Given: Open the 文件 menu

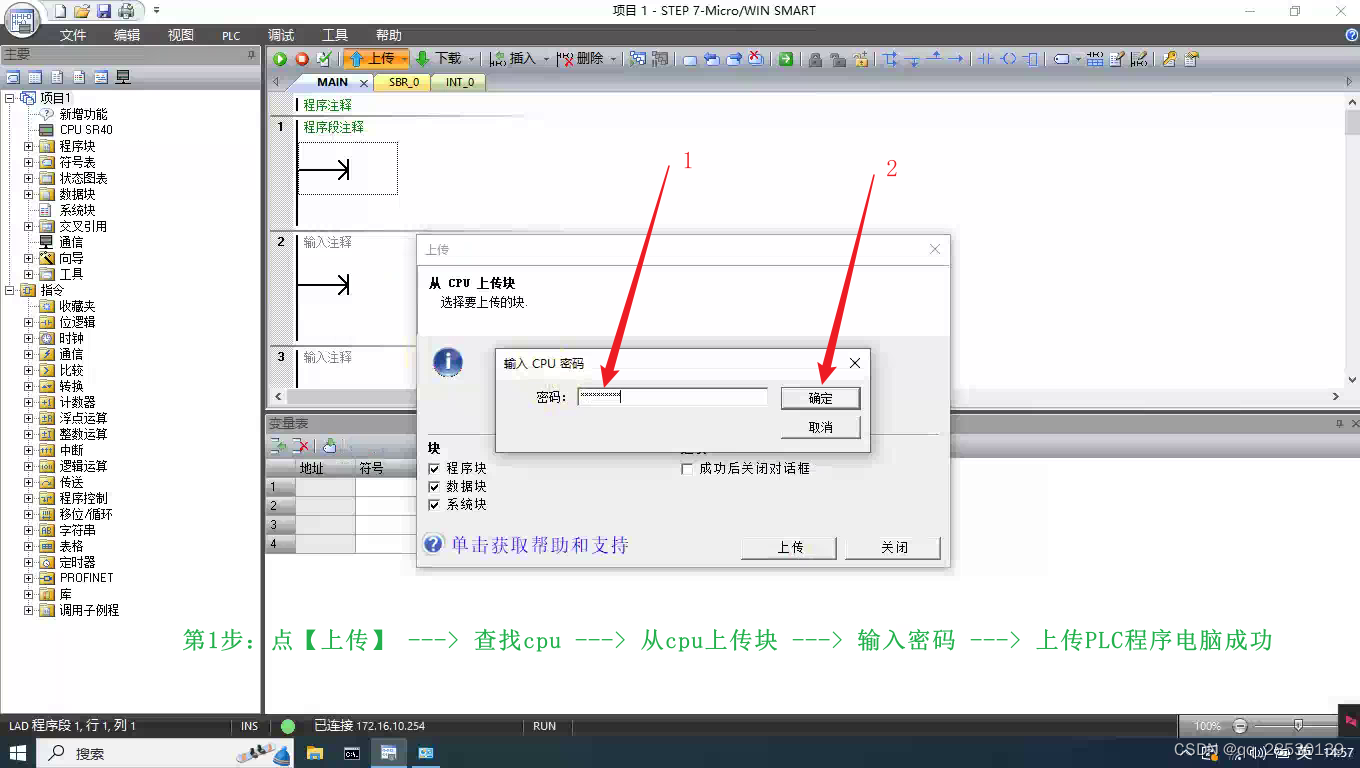Looking at the screenshot, I should coord(73,35).
